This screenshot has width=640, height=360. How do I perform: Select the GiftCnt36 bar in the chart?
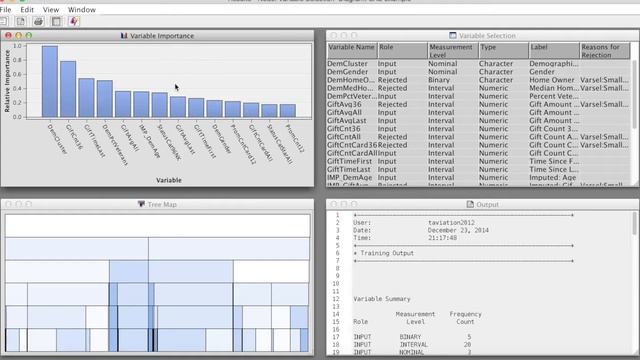tap(68, 89)
